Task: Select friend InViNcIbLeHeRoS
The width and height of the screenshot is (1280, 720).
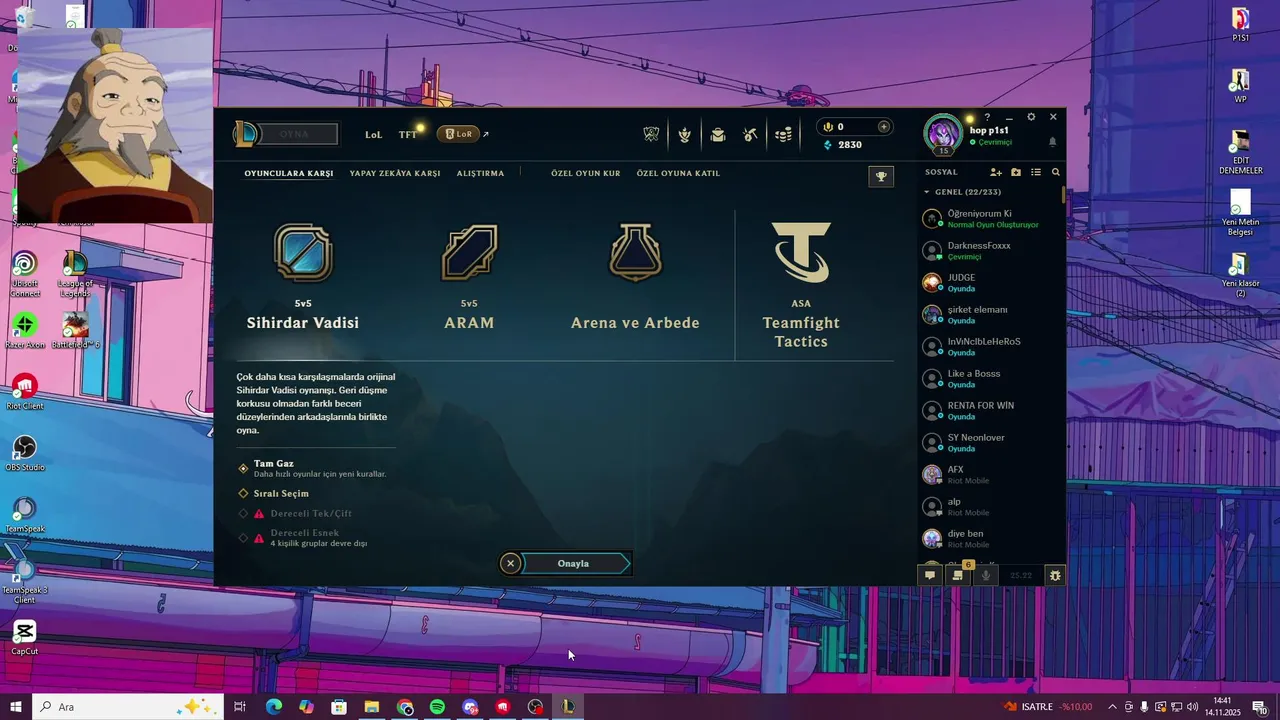Action: tap(990, 347)
